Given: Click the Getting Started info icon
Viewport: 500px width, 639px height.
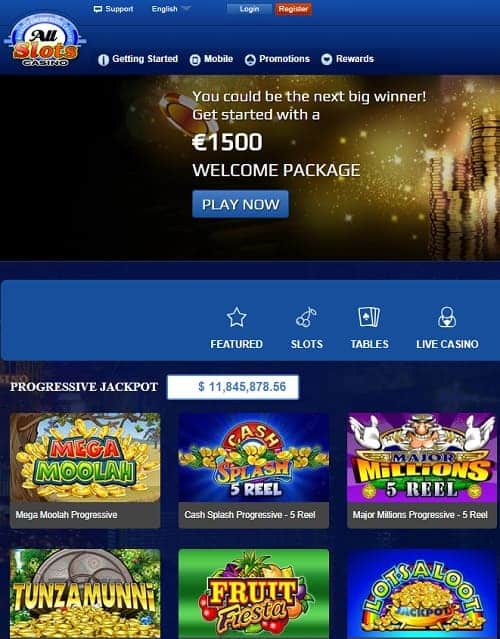Looking at the screenshot, I should 104,60.
